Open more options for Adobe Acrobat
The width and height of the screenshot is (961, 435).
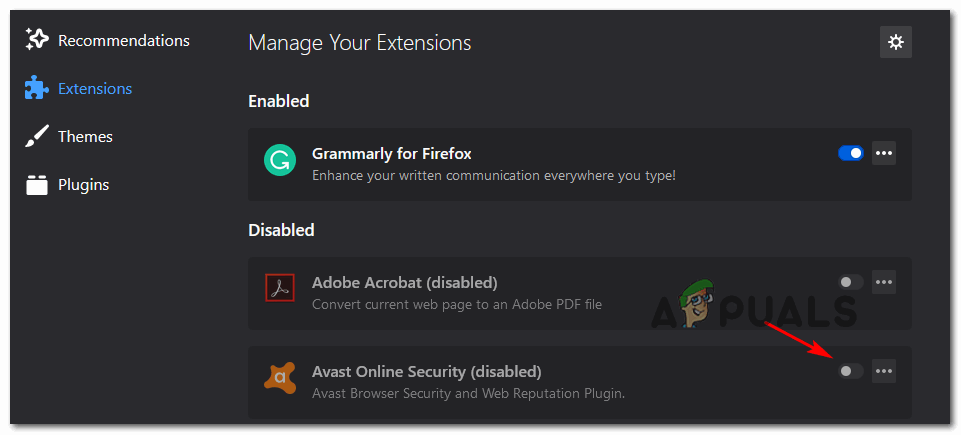click(884, 282)
